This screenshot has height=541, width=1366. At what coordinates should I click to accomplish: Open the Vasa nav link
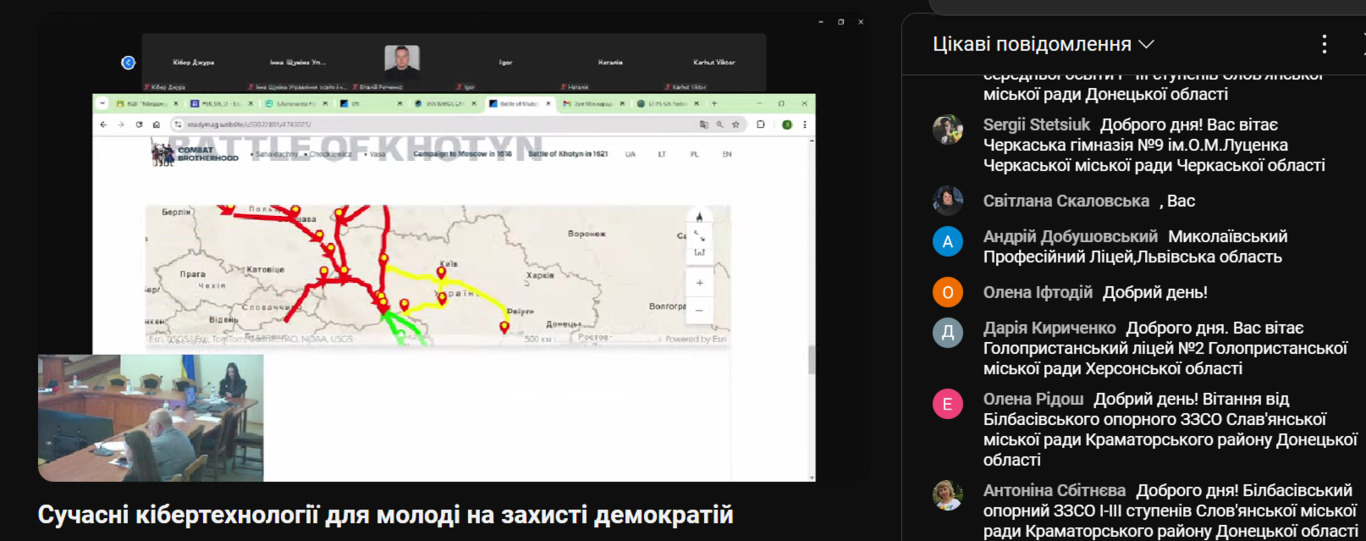pos(376,155)
